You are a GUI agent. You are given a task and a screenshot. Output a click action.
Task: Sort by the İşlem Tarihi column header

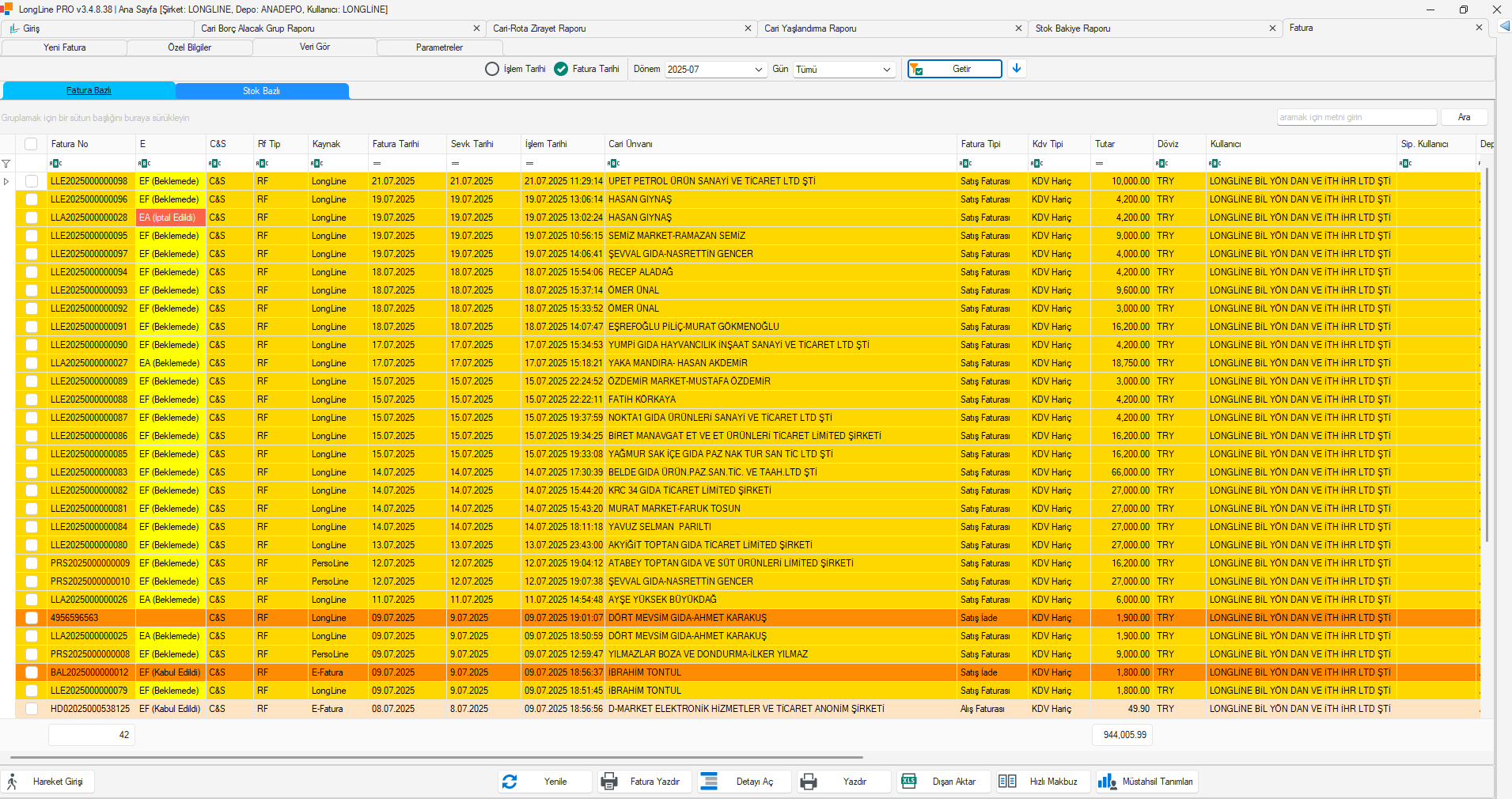[563, 144]
